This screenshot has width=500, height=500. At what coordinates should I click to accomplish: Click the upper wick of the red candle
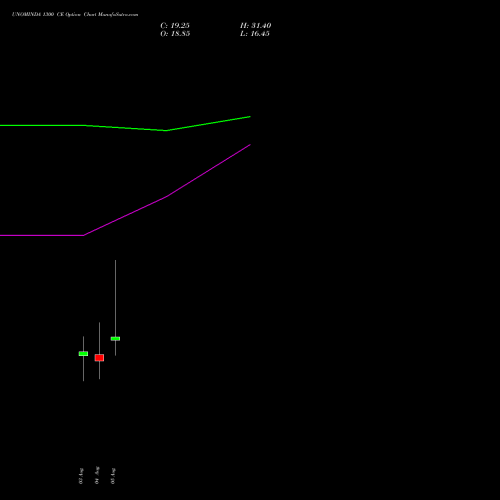pos(99,338)
